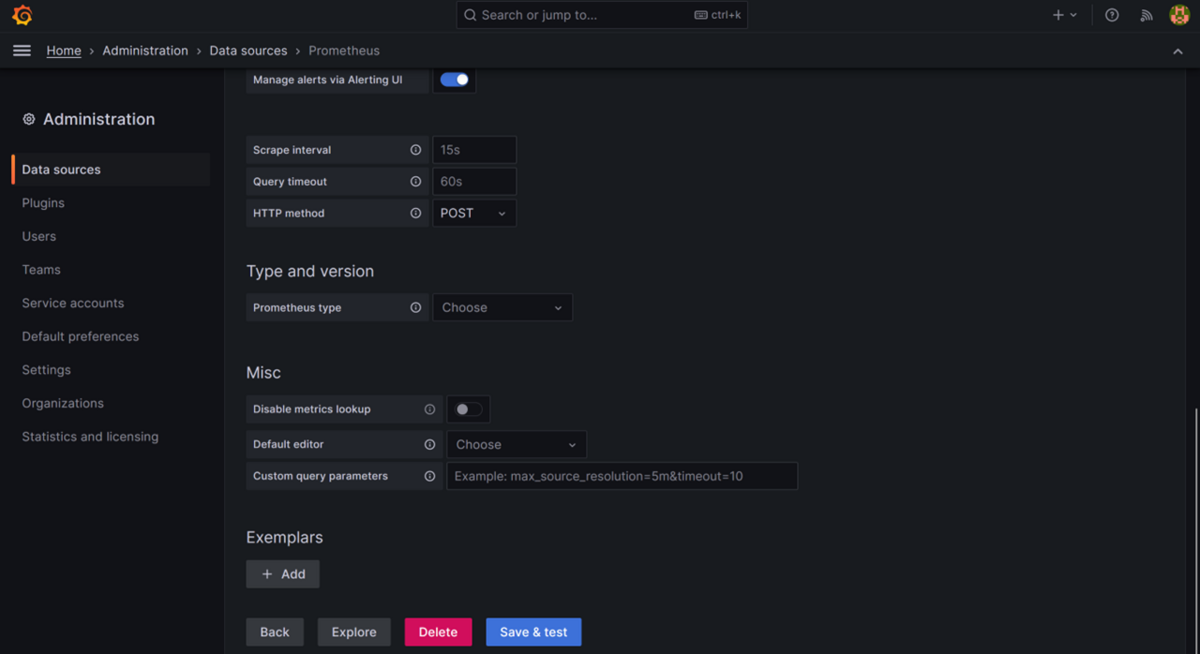
Task: Open the HTTP method POST dropdown
Action: pyautogui.click(x=474, y=213)
